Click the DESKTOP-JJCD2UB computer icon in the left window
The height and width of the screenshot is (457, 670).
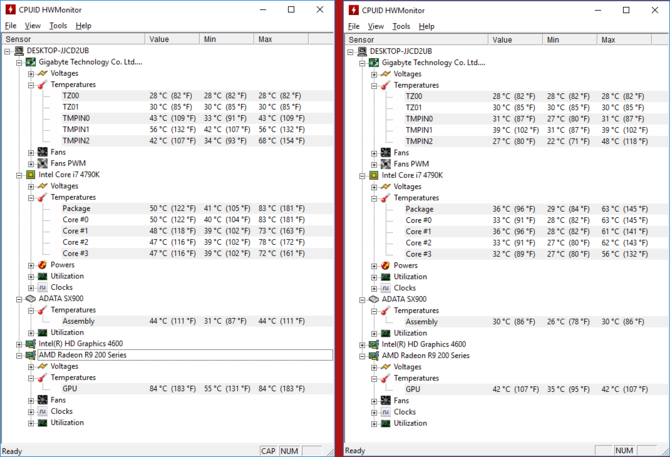[19, 51]
